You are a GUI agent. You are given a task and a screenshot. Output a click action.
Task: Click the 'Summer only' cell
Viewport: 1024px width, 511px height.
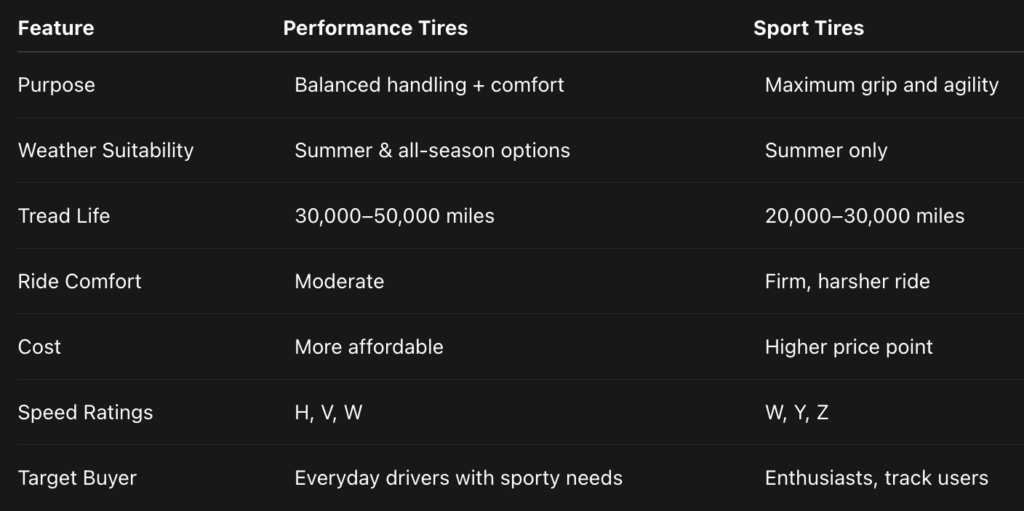pos(826,151)
